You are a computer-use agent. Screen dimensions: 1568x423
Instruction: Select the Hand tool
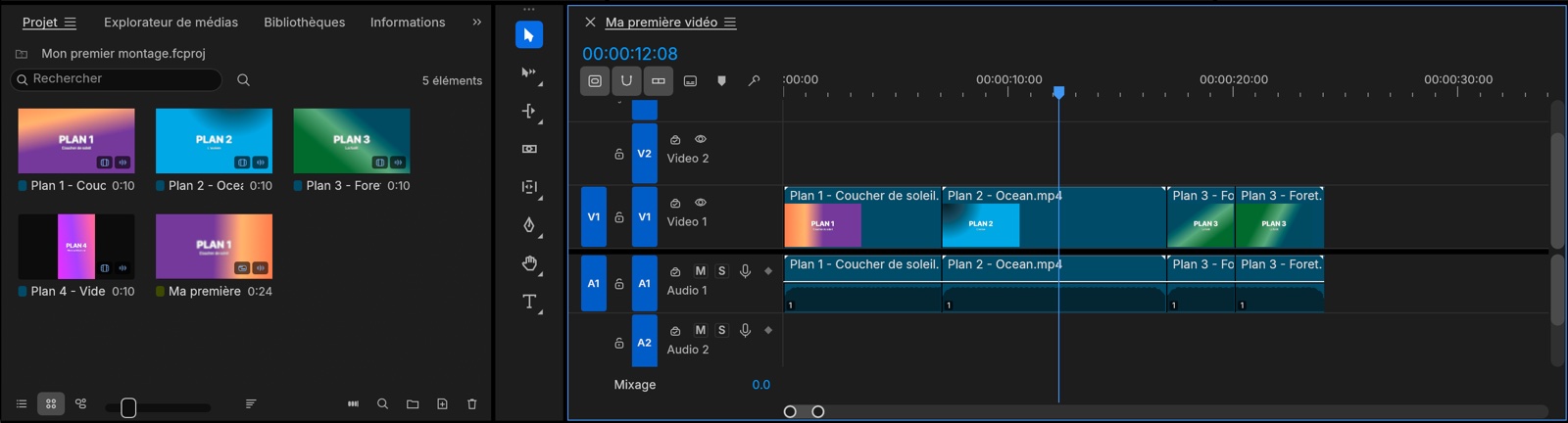coord(529,263)
